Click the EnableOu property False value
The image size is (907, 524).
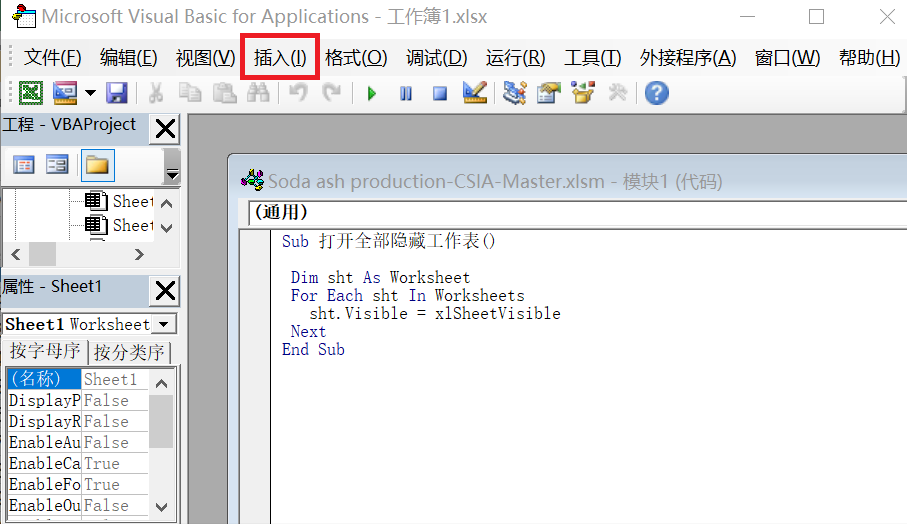click(115, 505)
